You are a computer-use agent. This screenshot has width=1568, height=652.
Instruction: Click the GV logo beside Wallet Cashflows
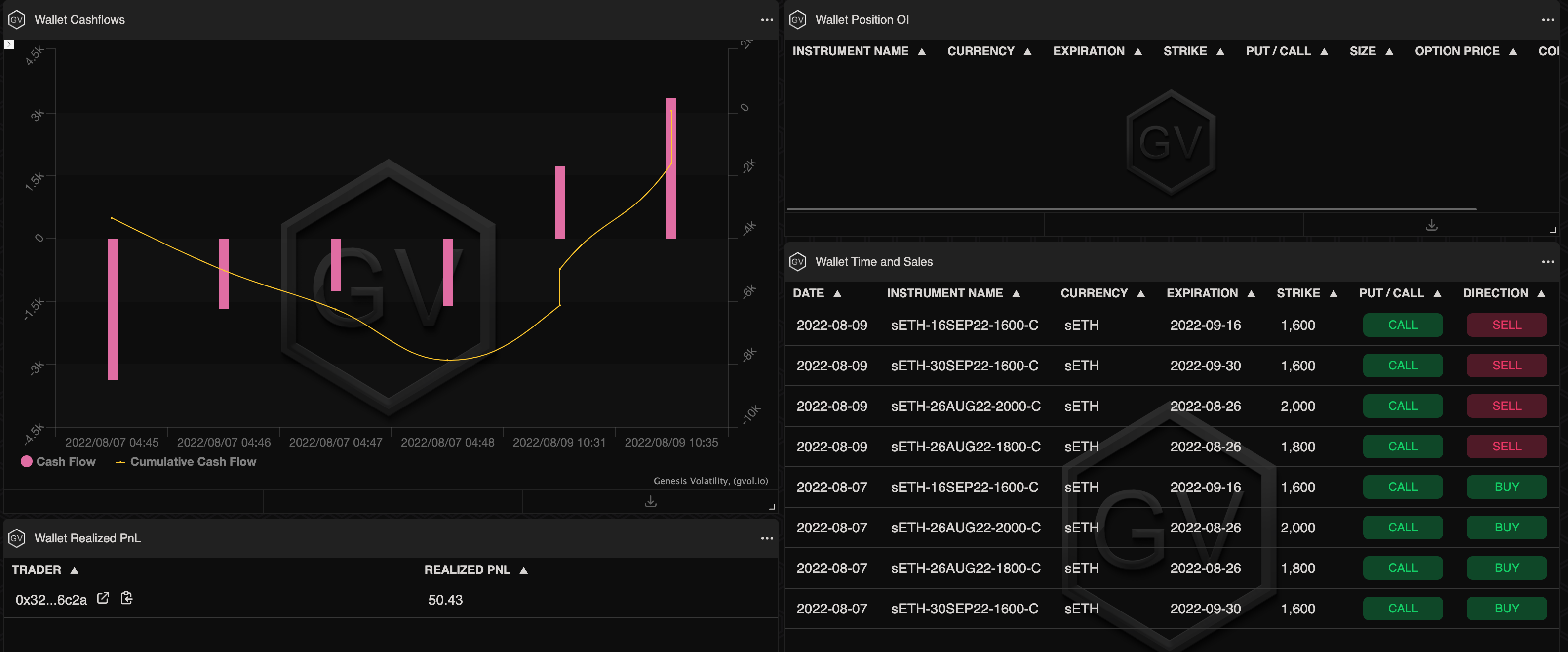click(16, 19)
